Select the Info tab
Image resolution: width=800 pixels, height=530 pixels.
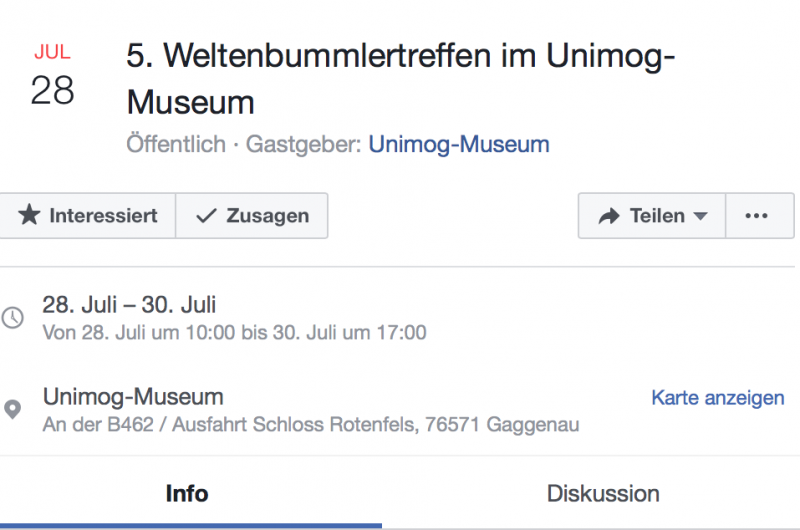point(187,493)
